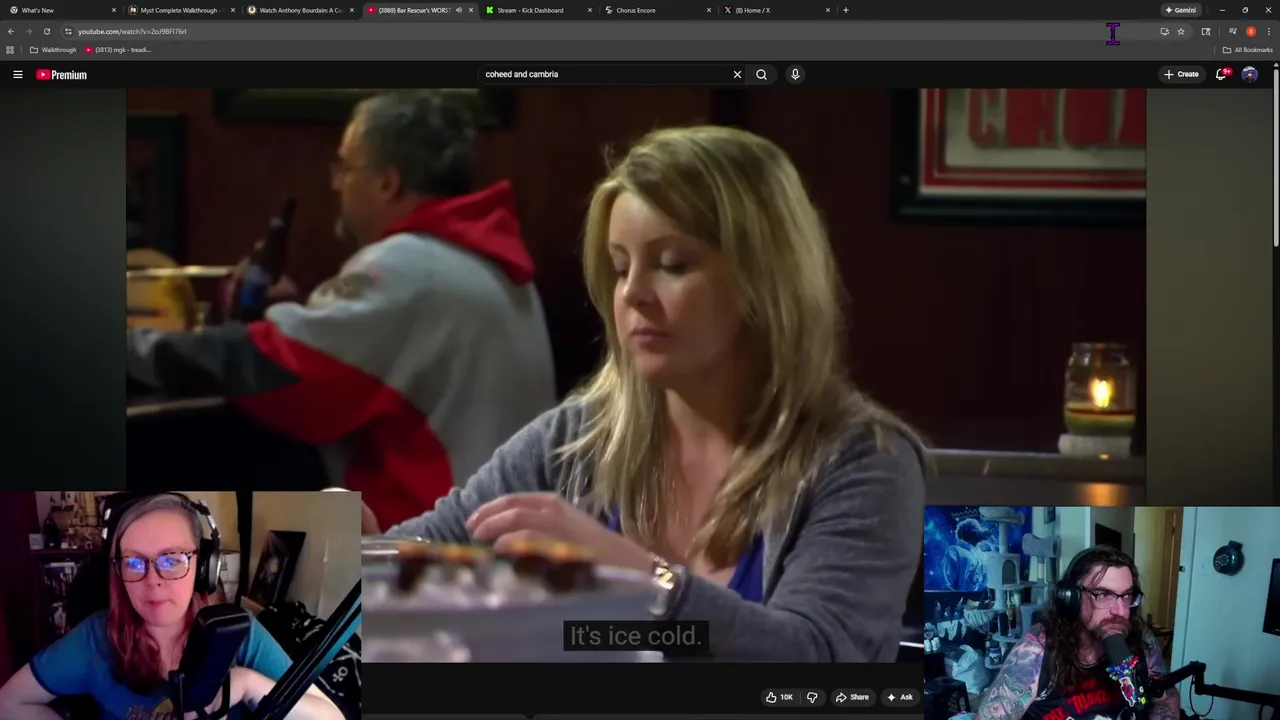This screenshot has height=720, width=1280.
Task: Open the YouTube Create menu
Action: tap(1181, 74)
